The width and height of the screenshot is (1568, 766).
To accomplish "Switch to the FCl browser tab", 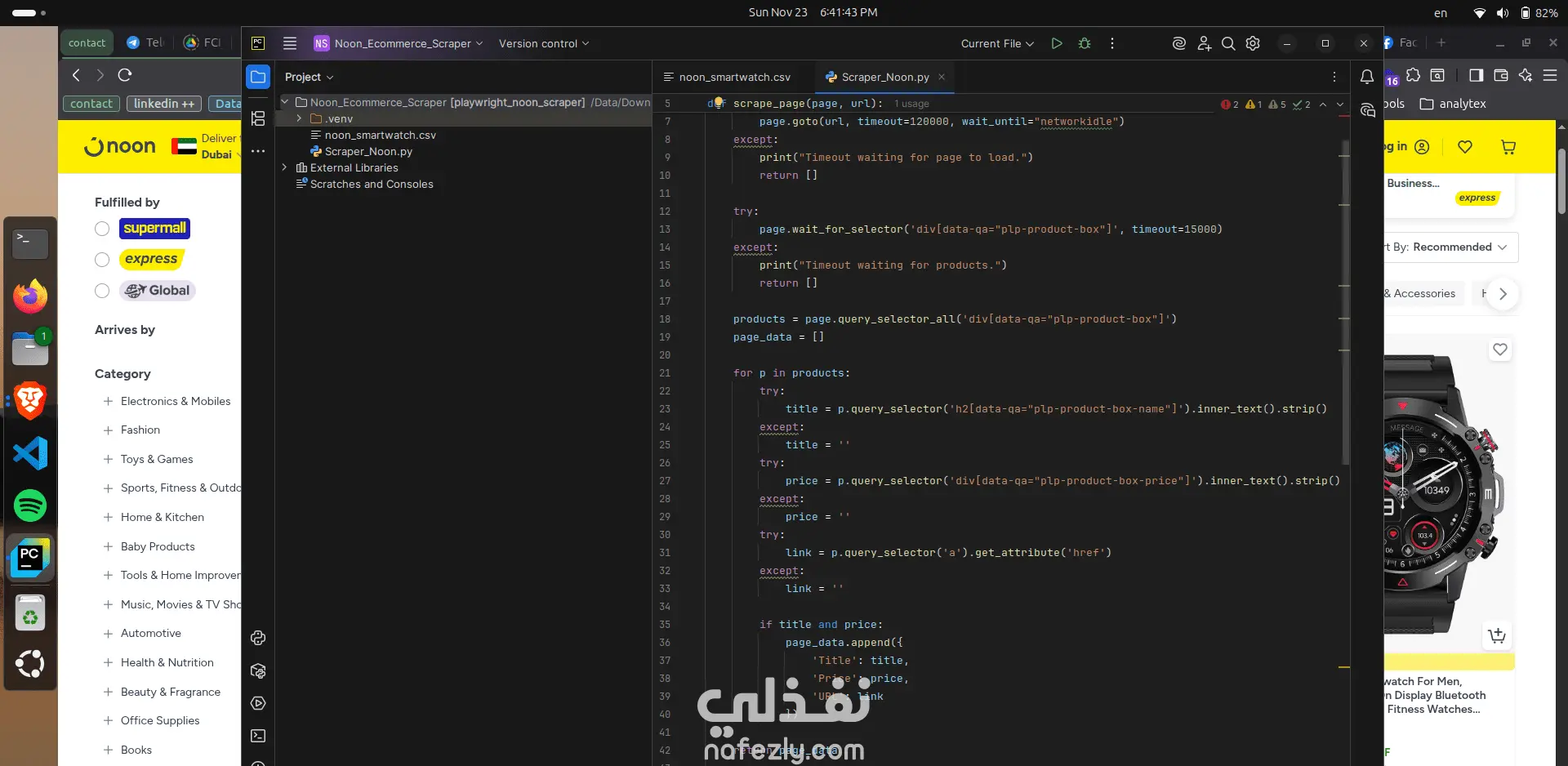I will click(x=203, y=42).
